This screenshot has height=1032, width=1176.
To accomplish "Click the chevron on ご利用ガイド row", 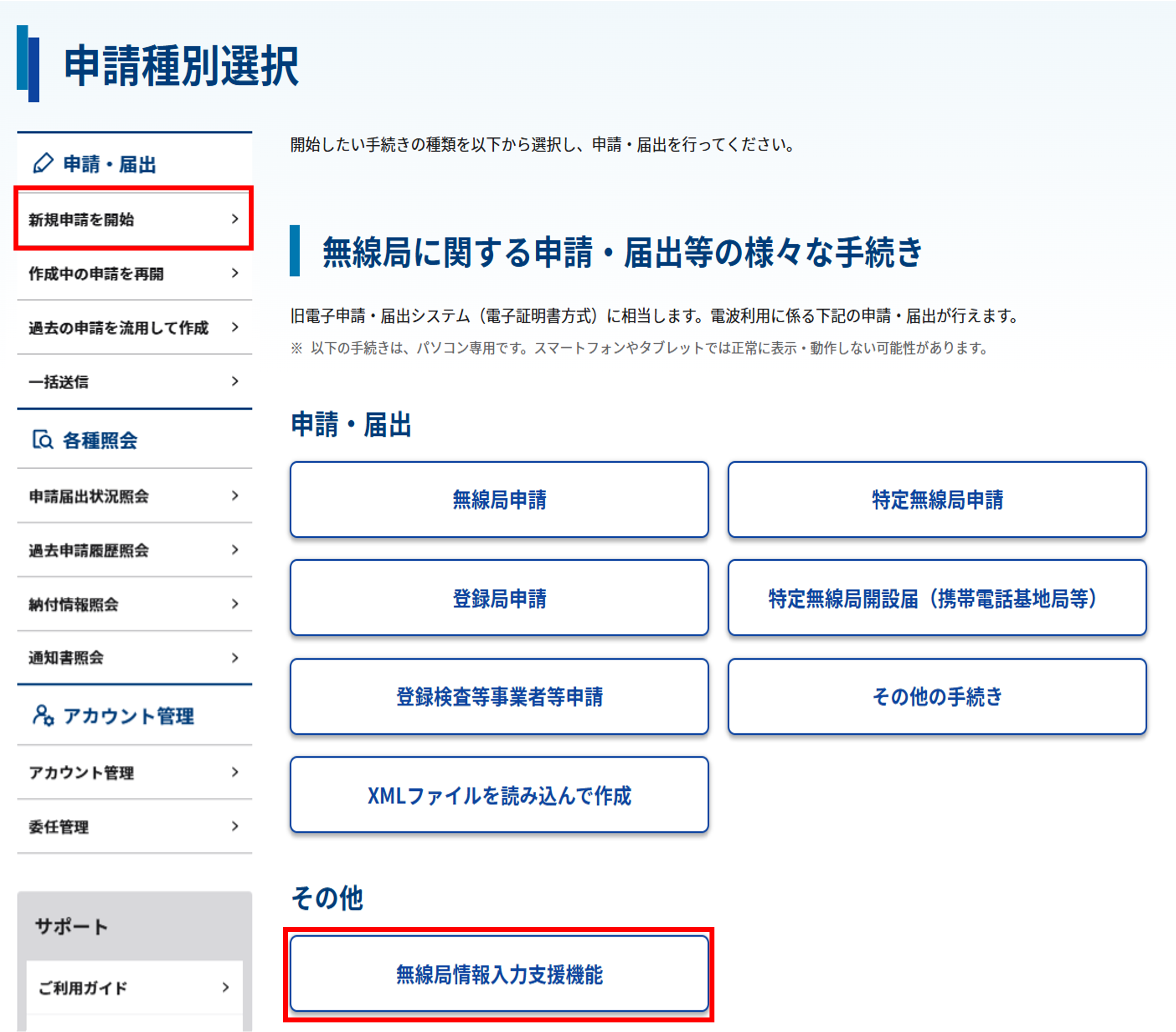I will click(225, 988).
